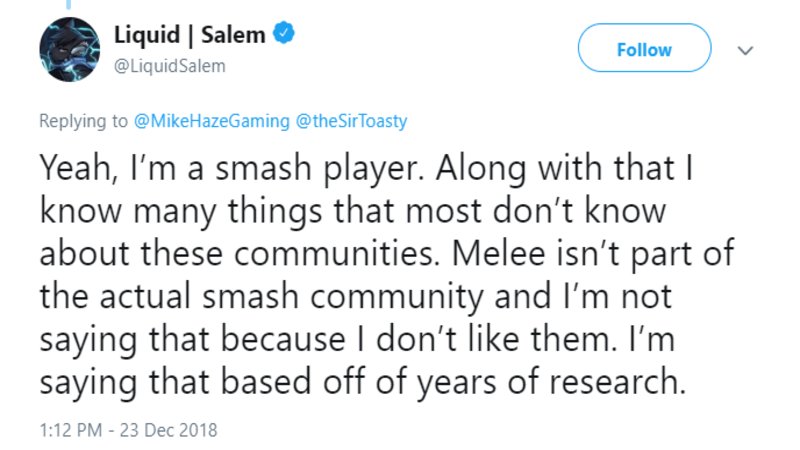The width and height of the screenshot is (800, 450).
Task: Select the 'Replying to' label text
Action: click(83, 121)
